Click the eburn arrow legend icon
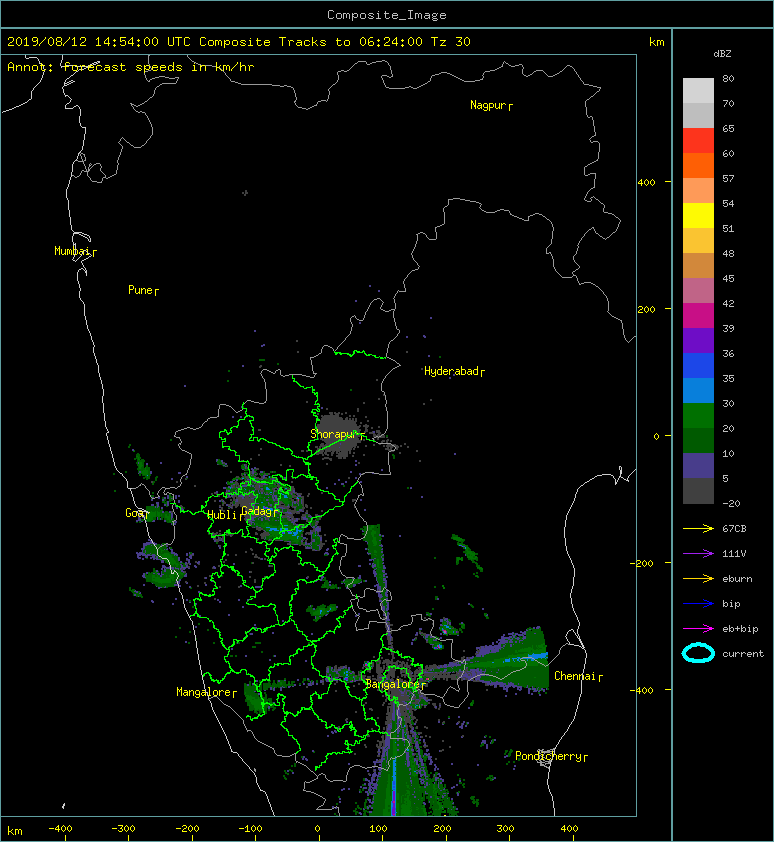774x842 pixels. pos(698,579)
